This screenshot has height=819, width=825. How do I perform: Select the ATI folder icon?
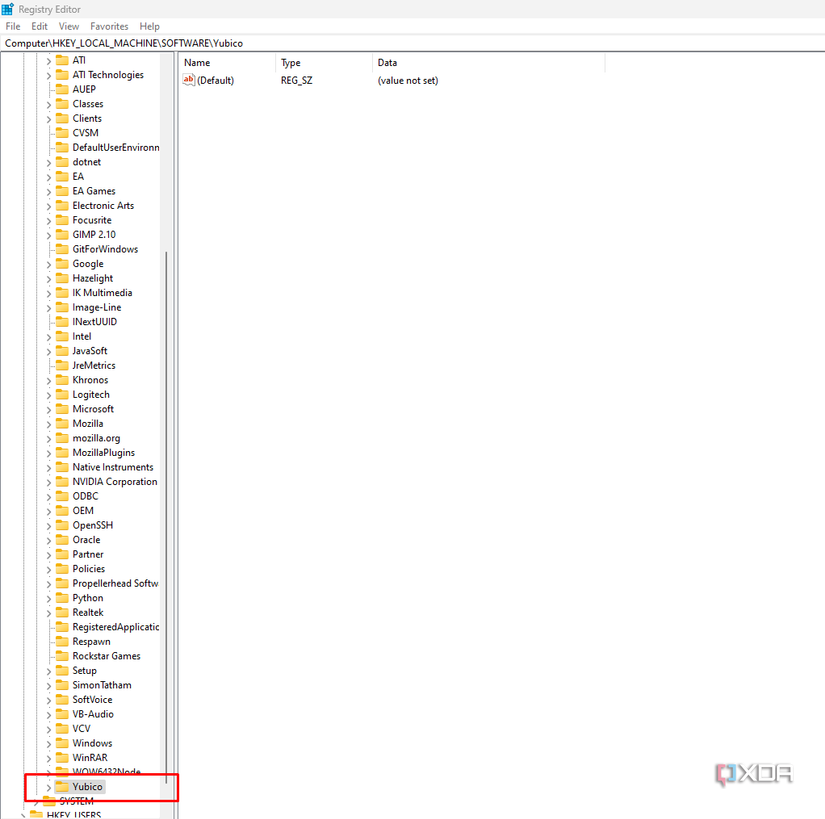point(62,60)
